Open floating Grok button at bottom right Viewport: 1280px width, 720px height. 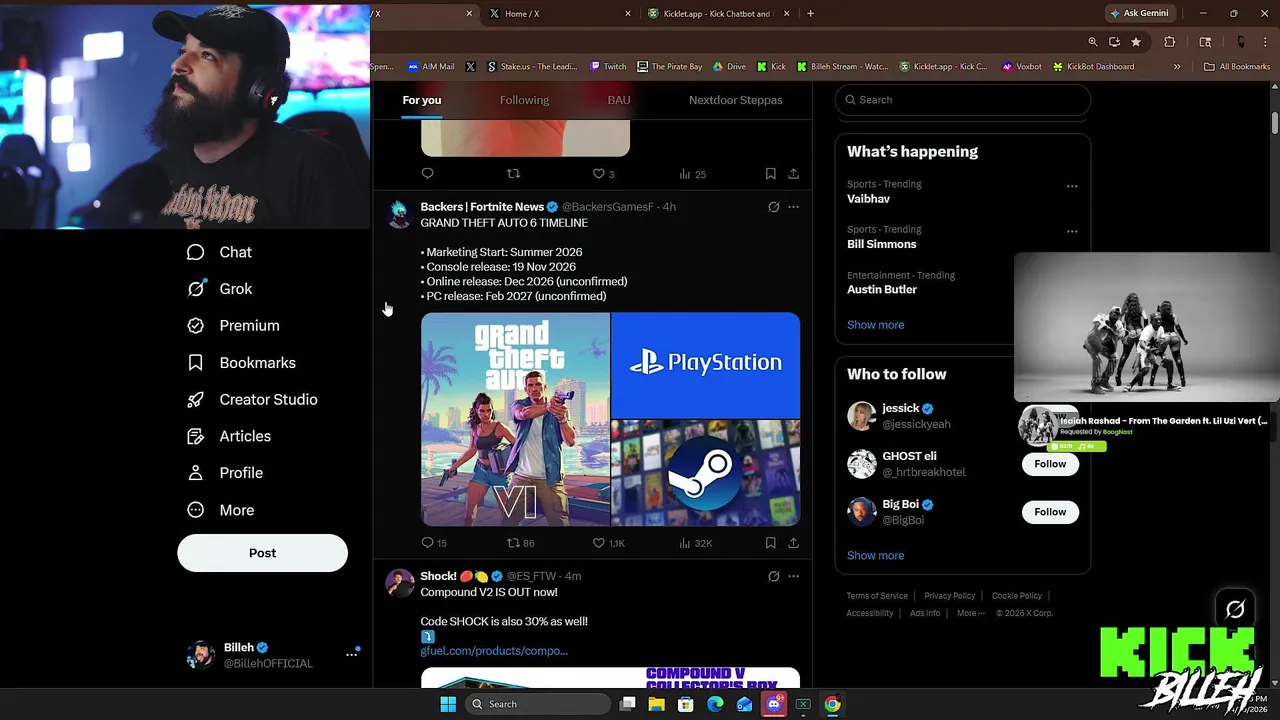[x=1235, y=609]
